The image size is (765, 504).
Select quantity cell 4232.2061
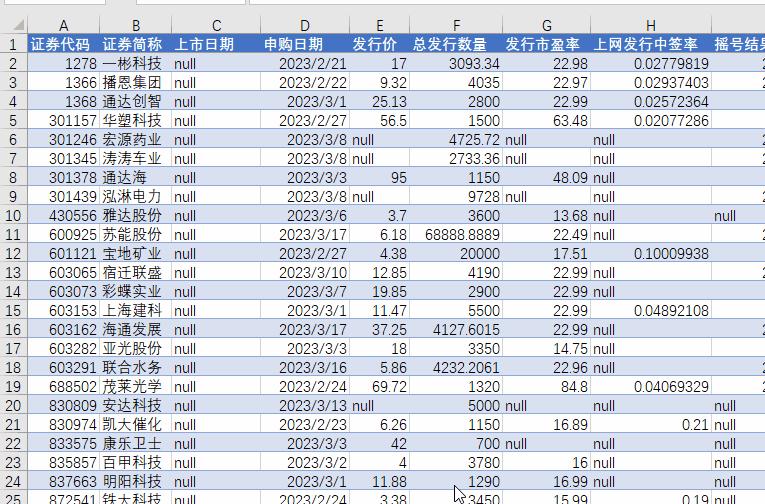point(456,368)
